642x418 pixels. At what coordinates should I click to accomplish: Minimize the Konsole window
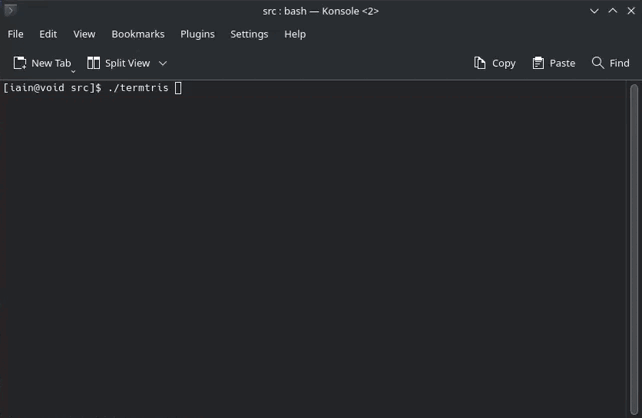point(594,11)
